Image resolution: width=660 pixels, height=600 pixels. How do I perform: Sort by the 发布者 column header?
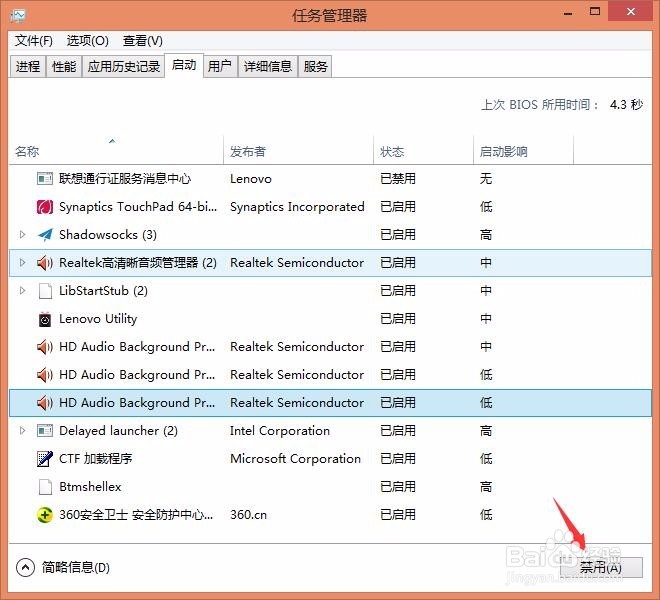pyautogui.click(x=298, y=151)
